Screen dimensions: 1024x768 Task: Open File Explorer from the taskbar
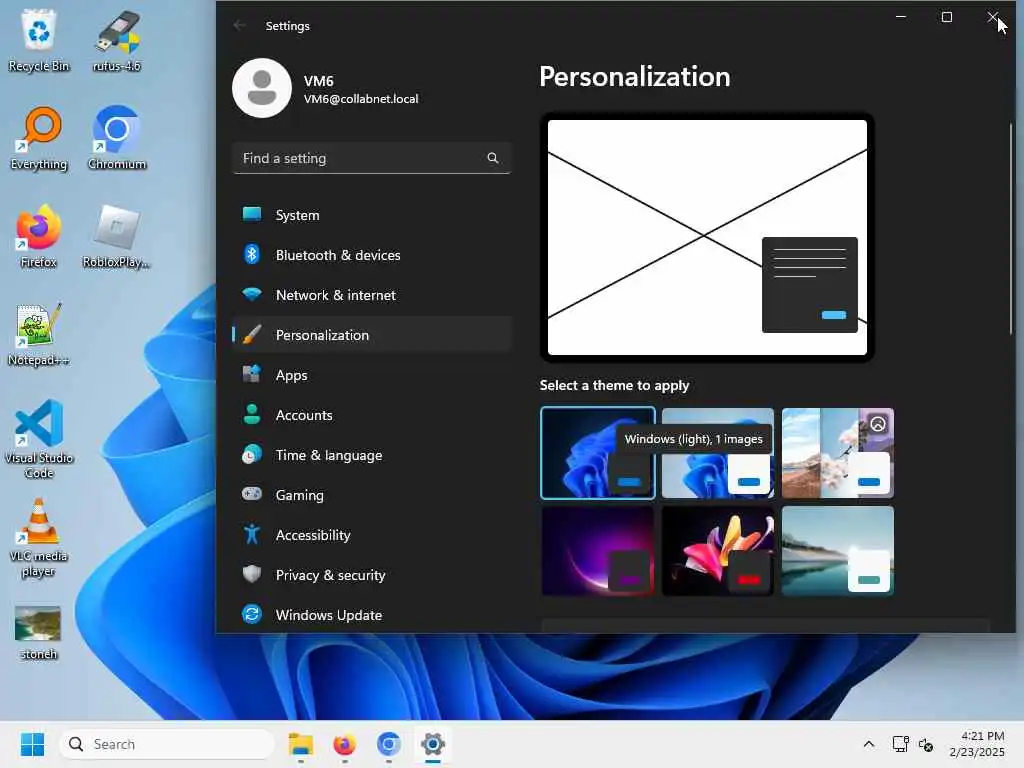click(x=301, y=744)
